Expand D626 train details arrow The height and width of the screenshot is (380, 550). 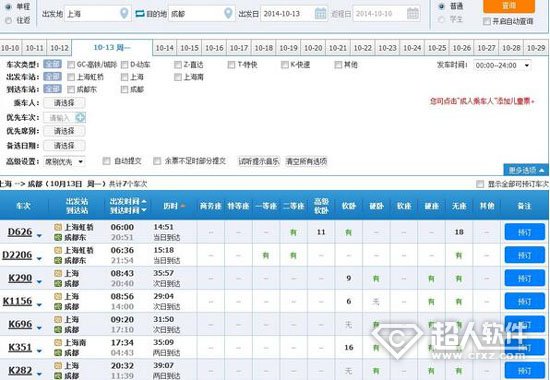coord(39,235)
